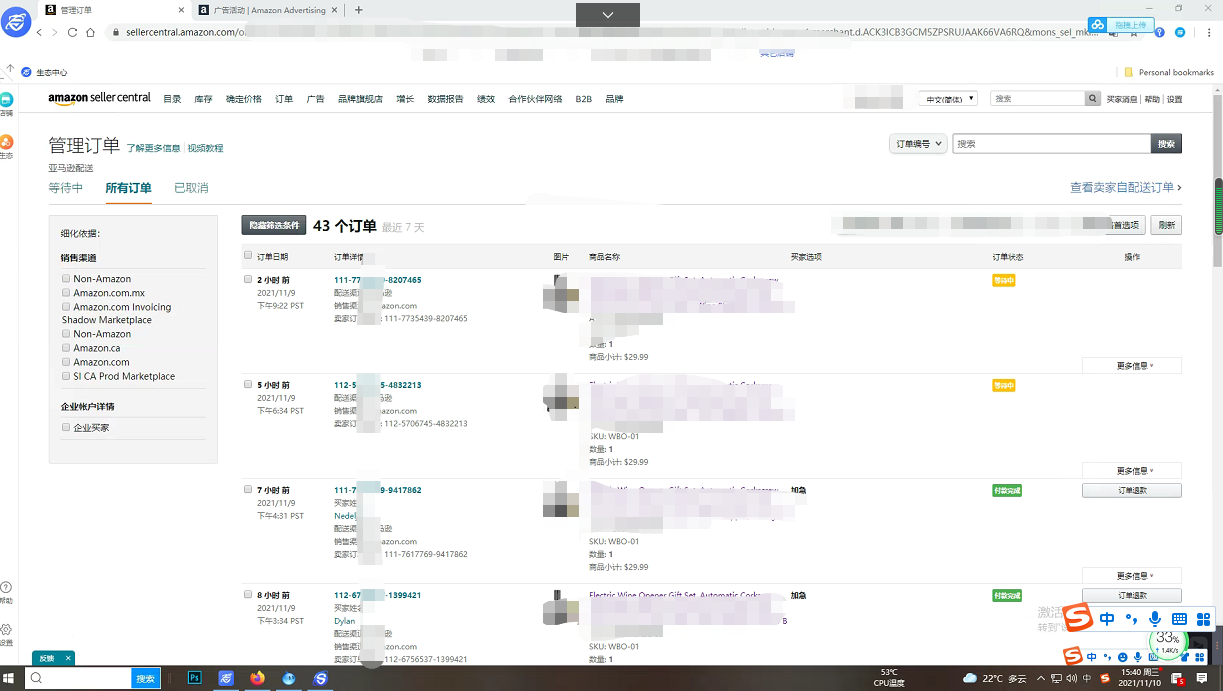Expand 更多信息 for order ending 4832213
Viewport: 1223px width, 691px height.
[x=1132, y=471]
